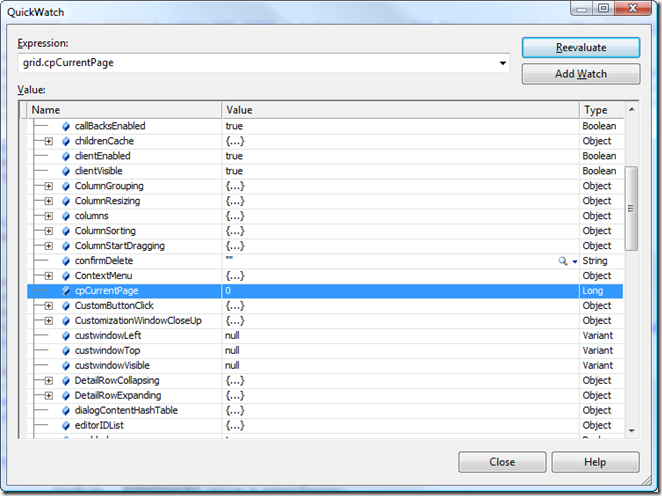Image resolution: width=662 pixels, height=496 pixels.
Task: Open the Expression history dropdown arrow
Action: pos(502,63)
